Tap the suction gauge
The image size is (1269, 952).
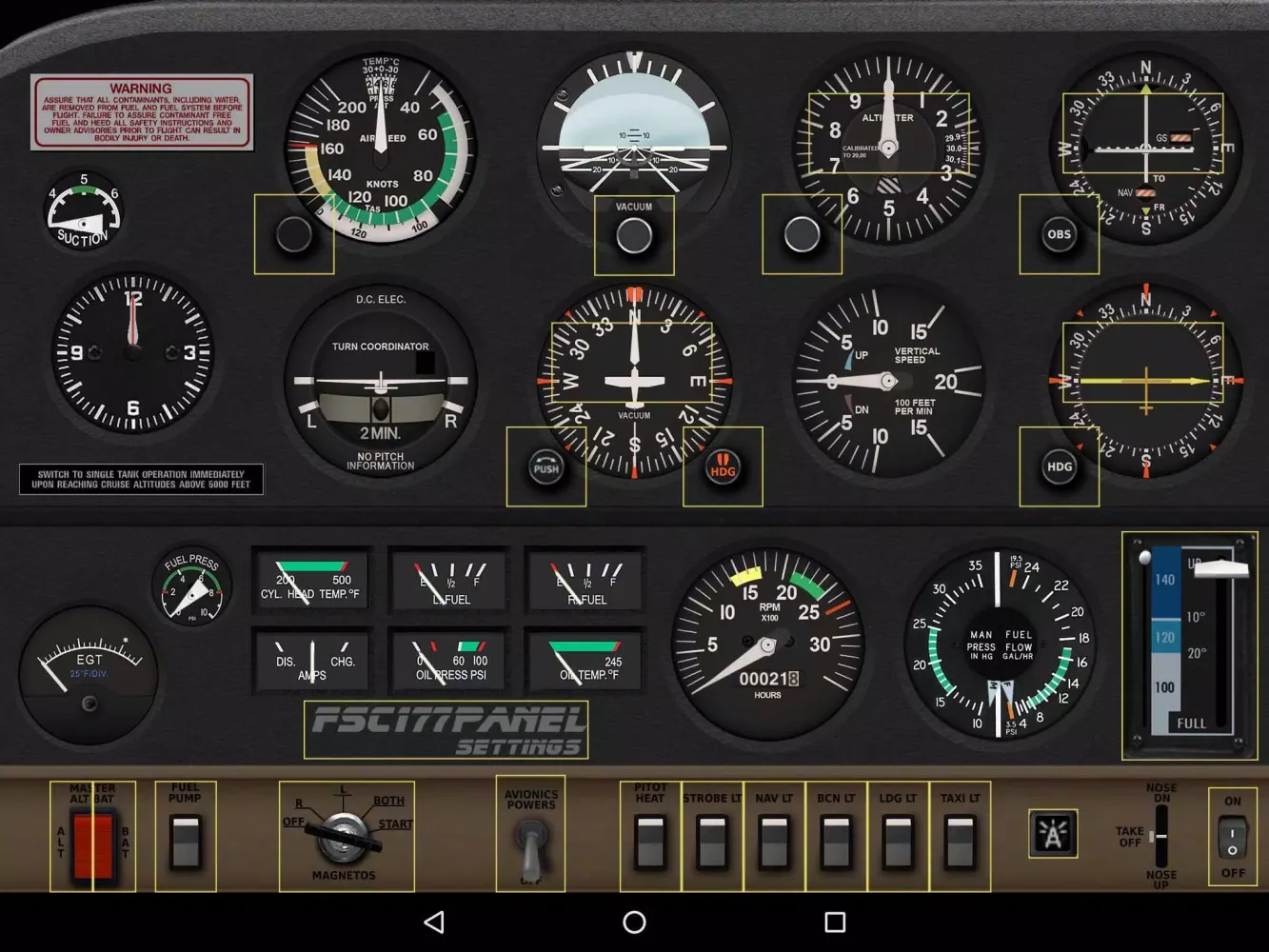pos(84,211)
